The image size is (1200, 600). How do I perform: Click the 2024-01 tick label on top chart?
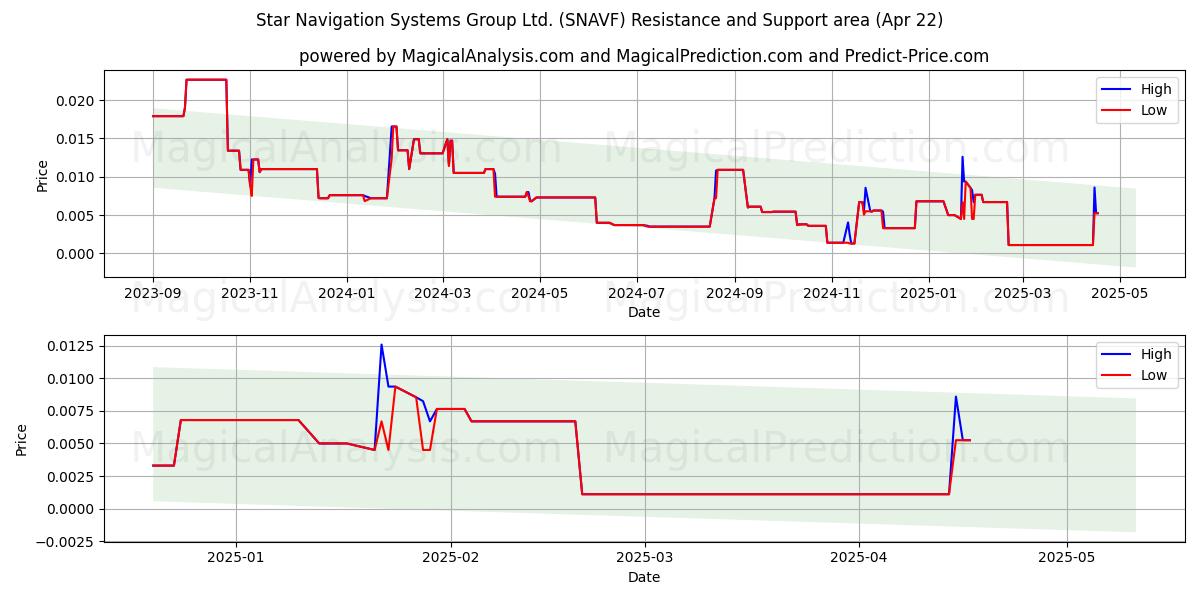point(347,294)
